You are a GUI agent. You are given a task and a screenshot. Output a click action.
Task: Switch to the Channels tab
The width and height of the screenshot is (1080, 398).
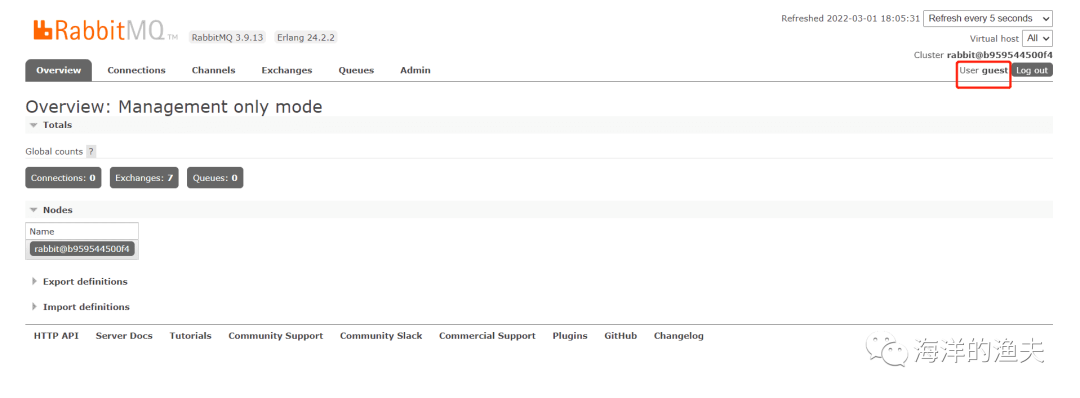click(x=214, y=70)
